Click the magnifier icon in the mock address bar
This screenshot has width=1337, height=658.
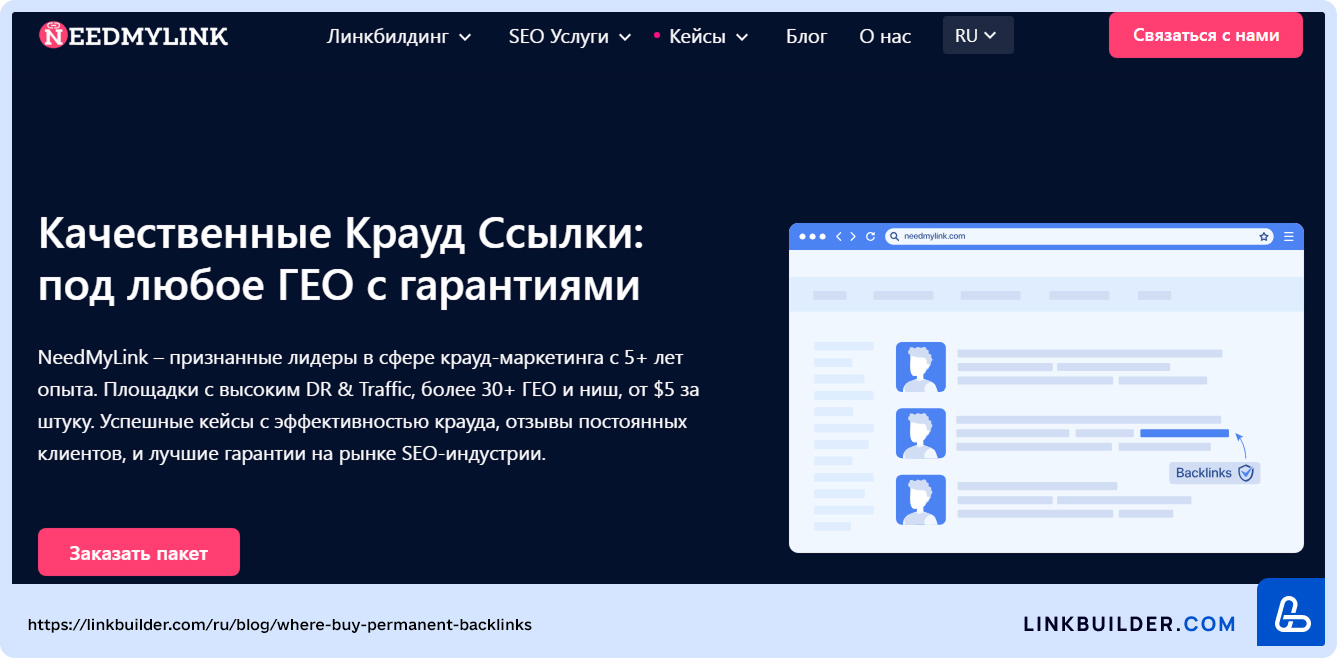coord(894,237)
